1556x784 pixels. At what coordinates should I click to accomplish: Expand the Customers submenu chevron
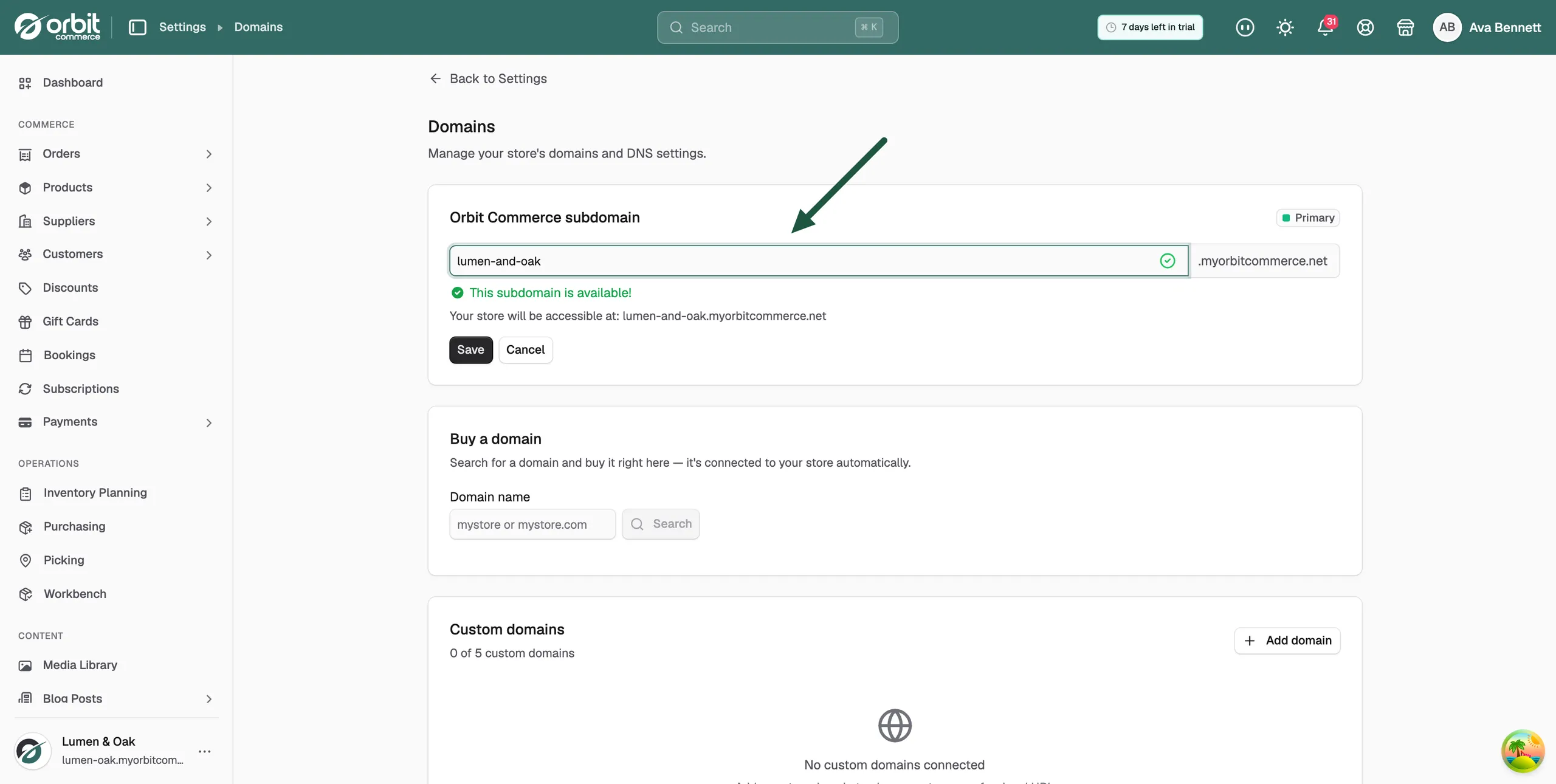[x=208, y=255]
